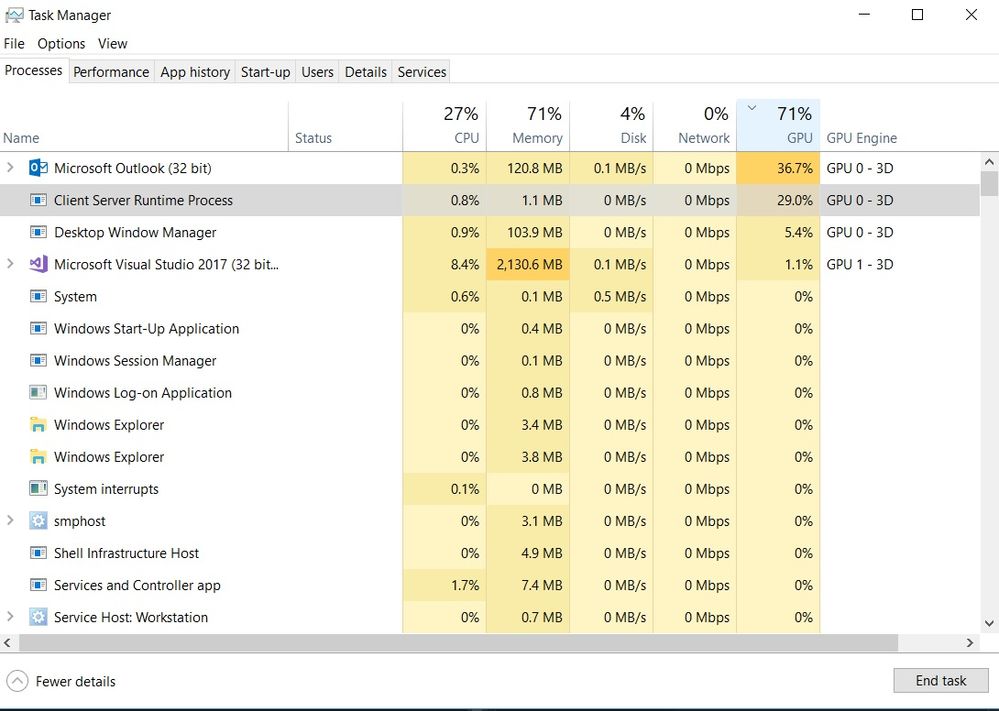Switch to the Performance tab
Screen dimensions: 999x711
(x=111, y=72)
